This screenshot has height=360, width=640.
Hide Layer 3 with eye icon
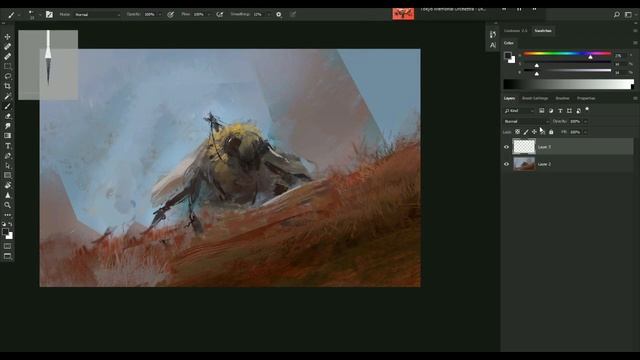pyautogui.click(x=507, y=147)
